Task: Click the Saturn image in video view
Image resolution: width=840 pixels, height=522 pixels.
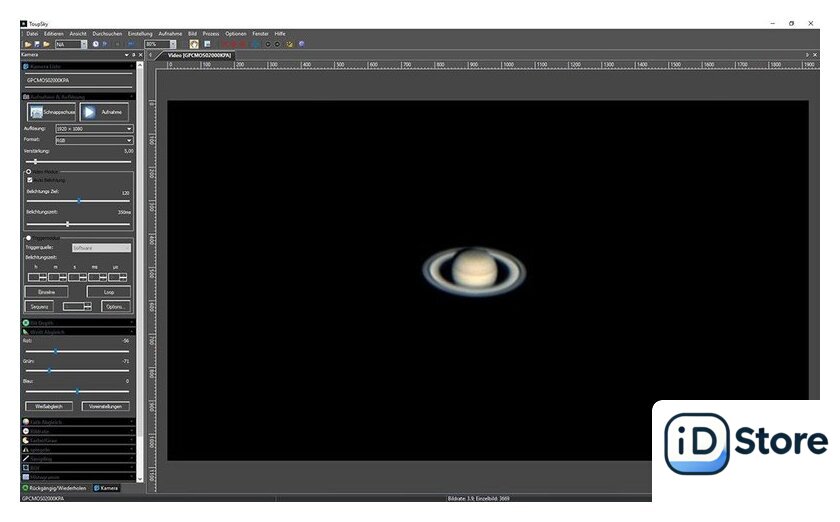Action: pos(473,268)
